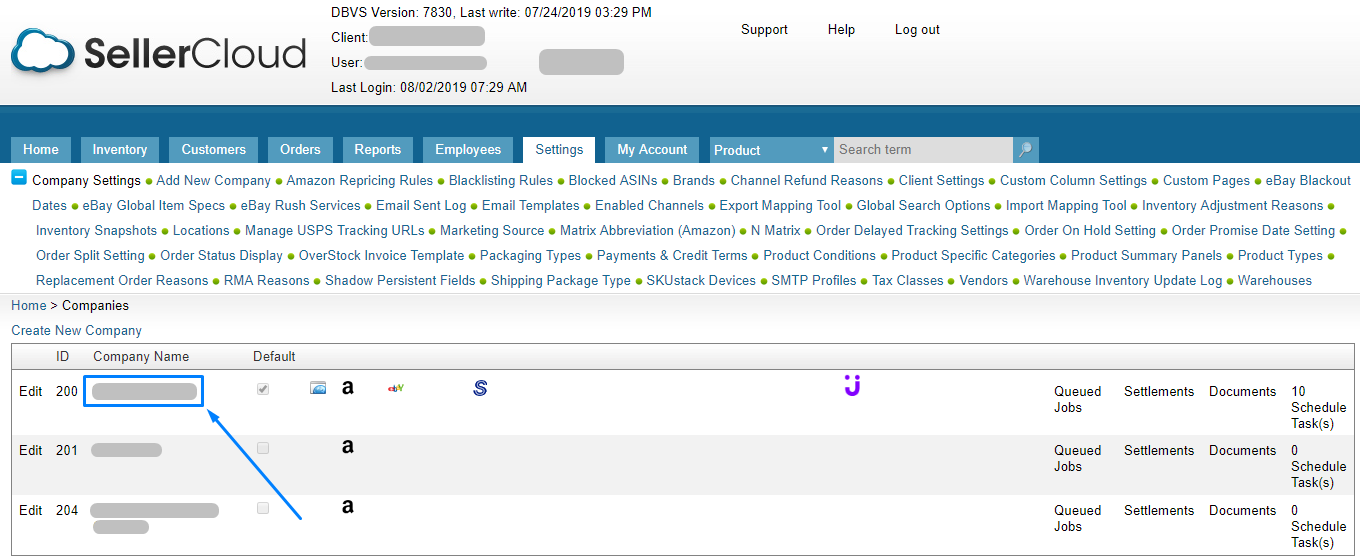Open Enabled Channels link
This screenshot has height=560, width=1360.
(650, 206)
